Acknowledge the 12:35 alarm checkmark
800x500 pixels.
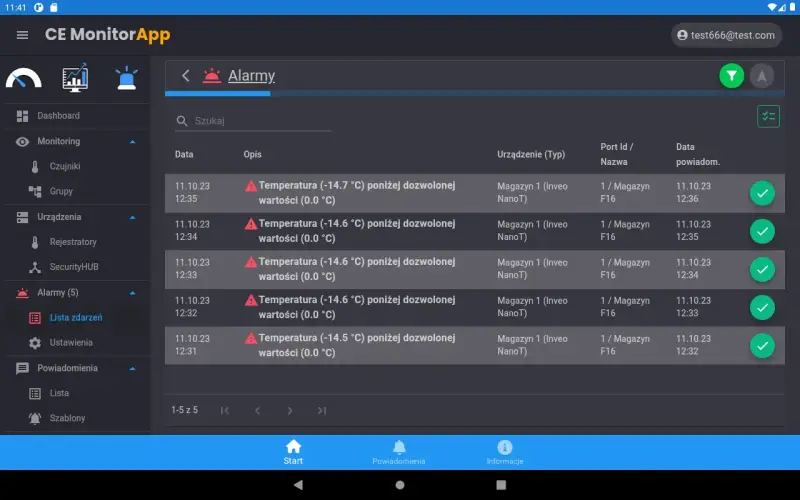[762, 193]
